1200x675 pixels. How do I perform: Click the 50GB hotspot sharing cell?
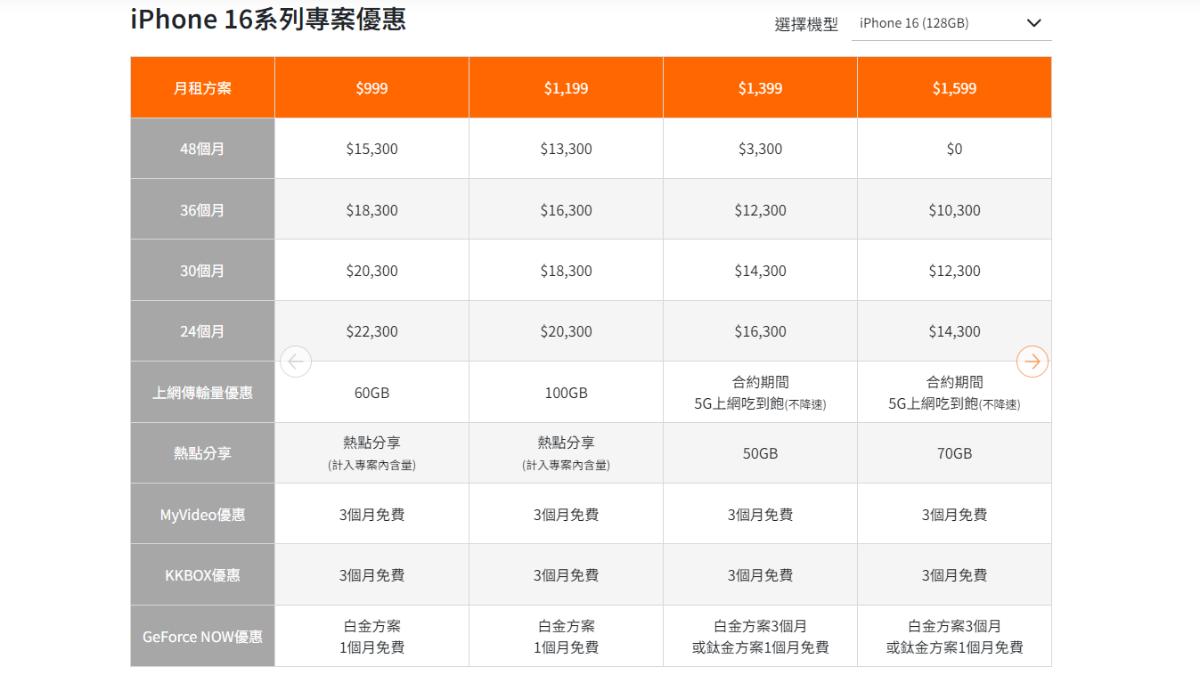point(760,454)
